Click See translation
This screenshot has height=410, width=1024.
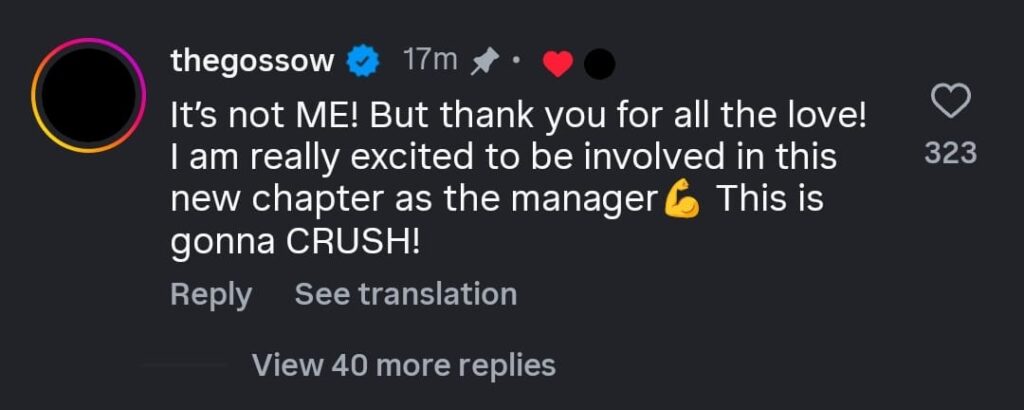tap(405, 294)
